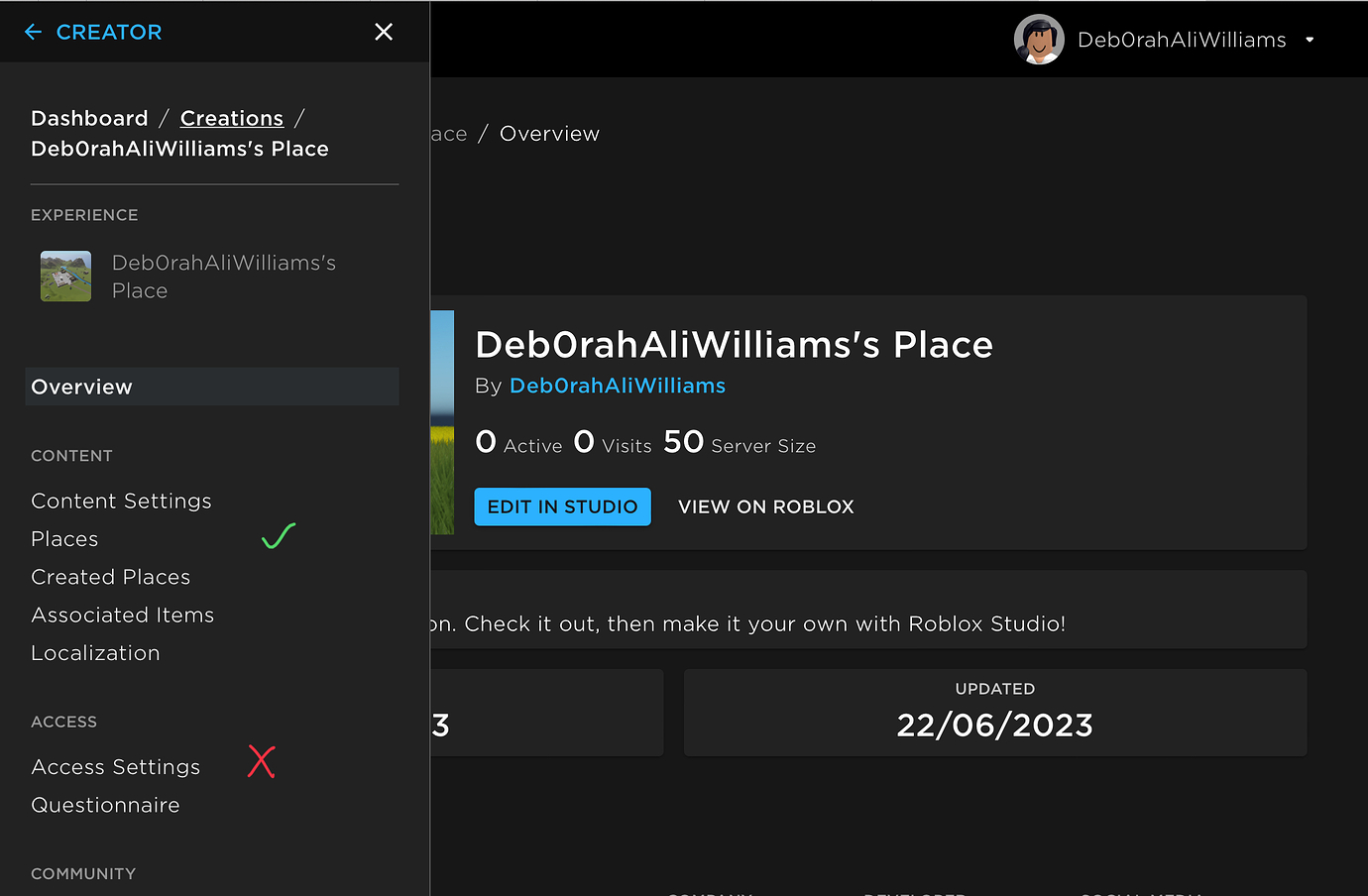Open Content Settings from the sidebar

click(x=121, y=501)
